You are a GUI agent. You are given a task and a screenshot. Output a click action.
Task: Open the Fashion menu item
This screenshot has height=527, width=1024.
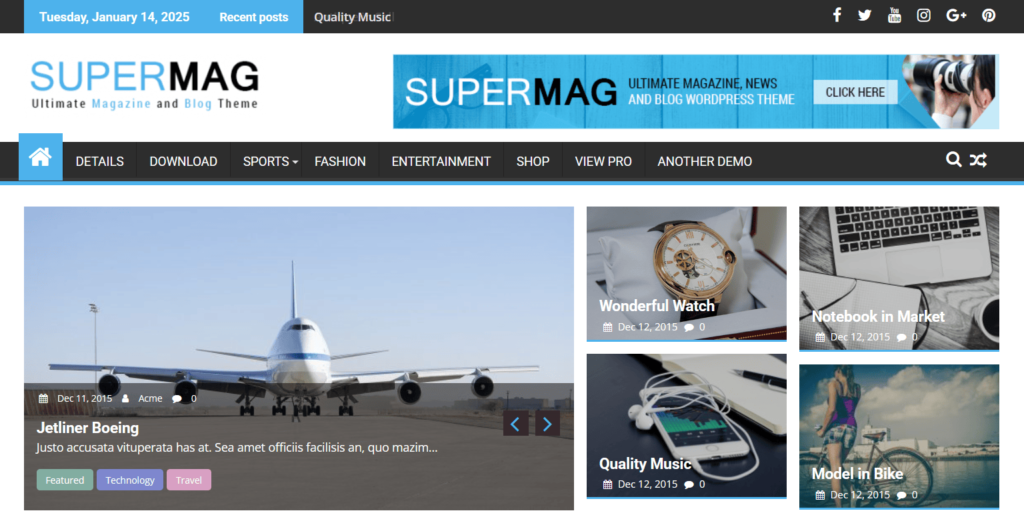click(x=340, y=161)
